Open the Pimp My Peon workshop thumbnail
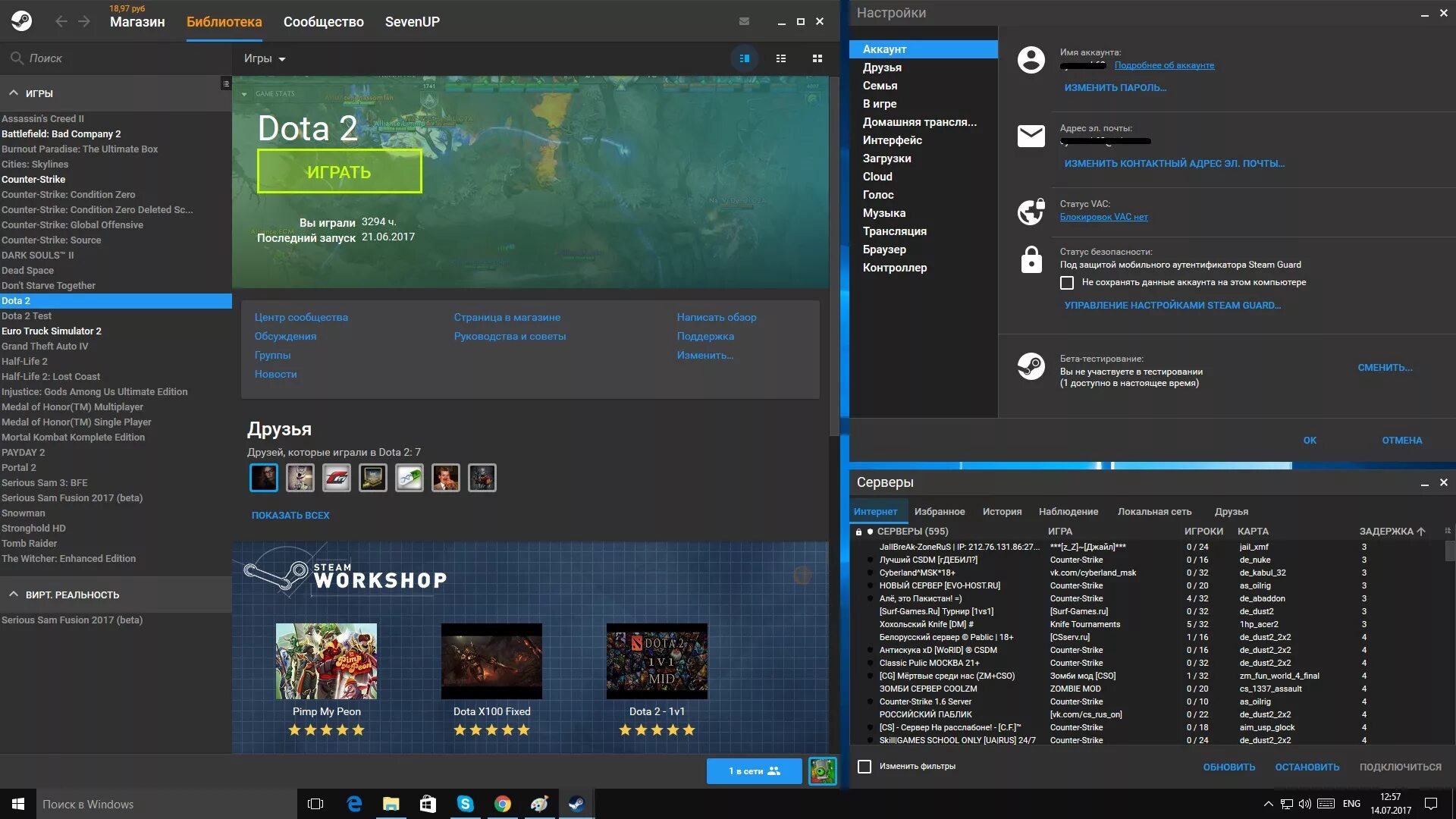The image size is (1456, 819). point(326,661)
